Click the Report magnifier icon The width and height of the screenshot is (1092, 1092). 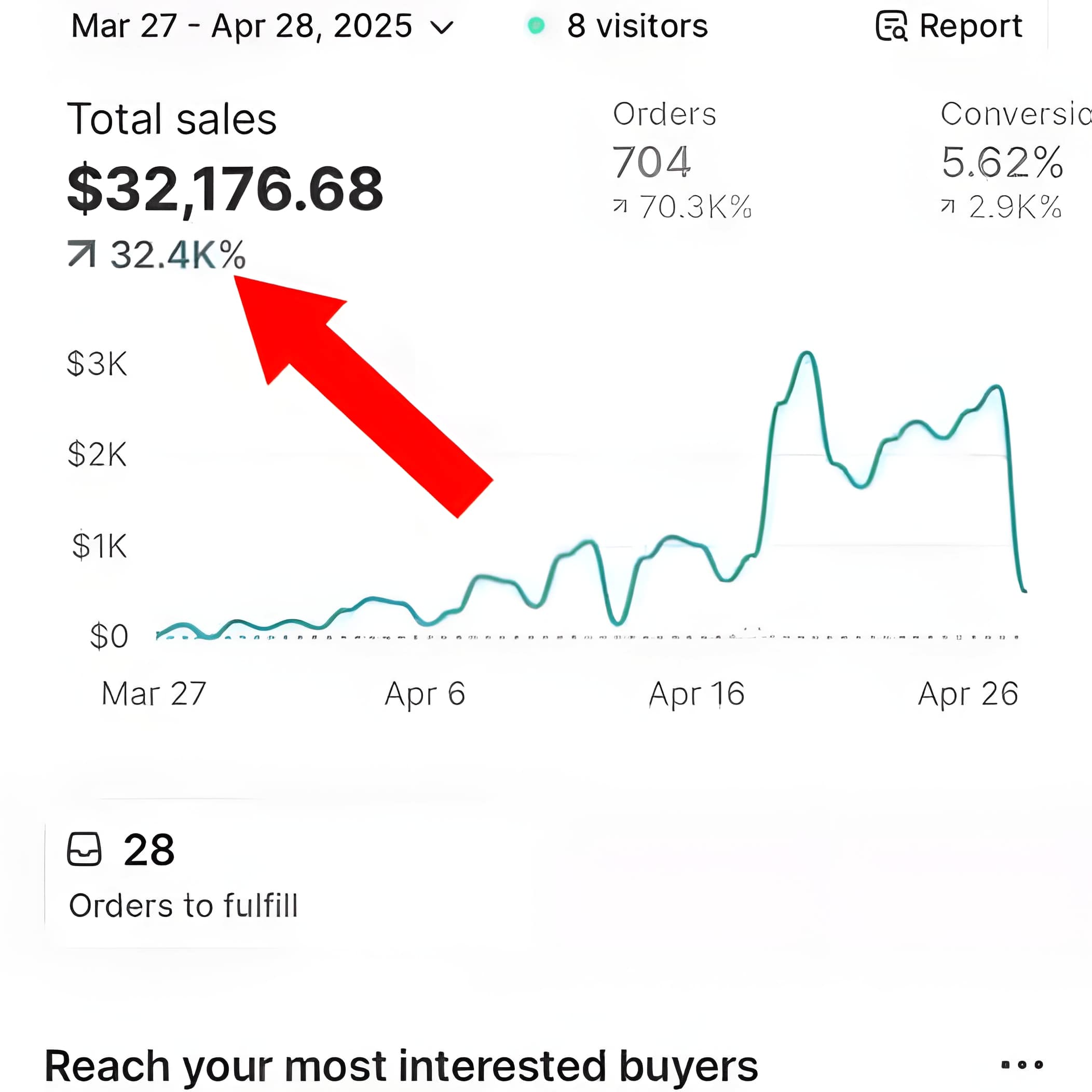891,26
